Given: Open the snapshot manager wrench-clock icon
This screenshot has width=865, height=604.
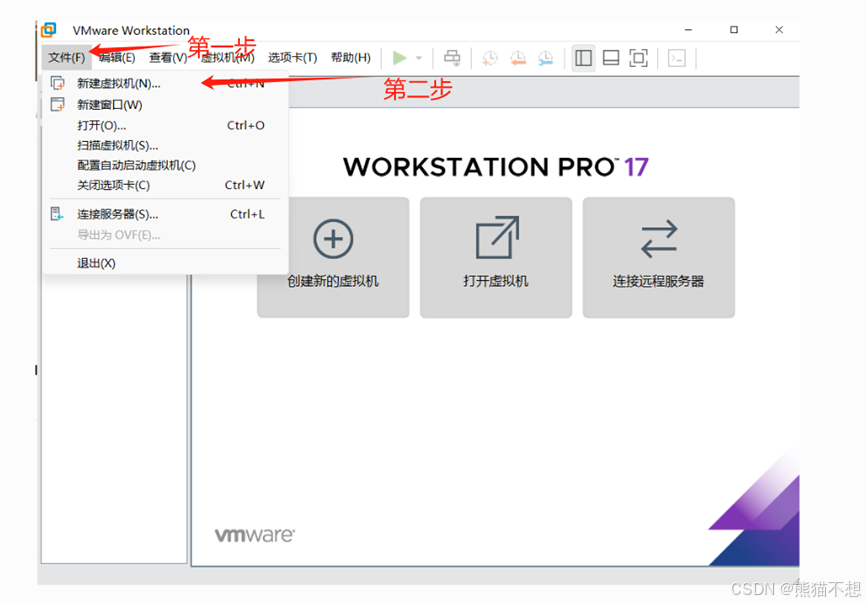Looking at the screenshot, I should pos(545,57).
